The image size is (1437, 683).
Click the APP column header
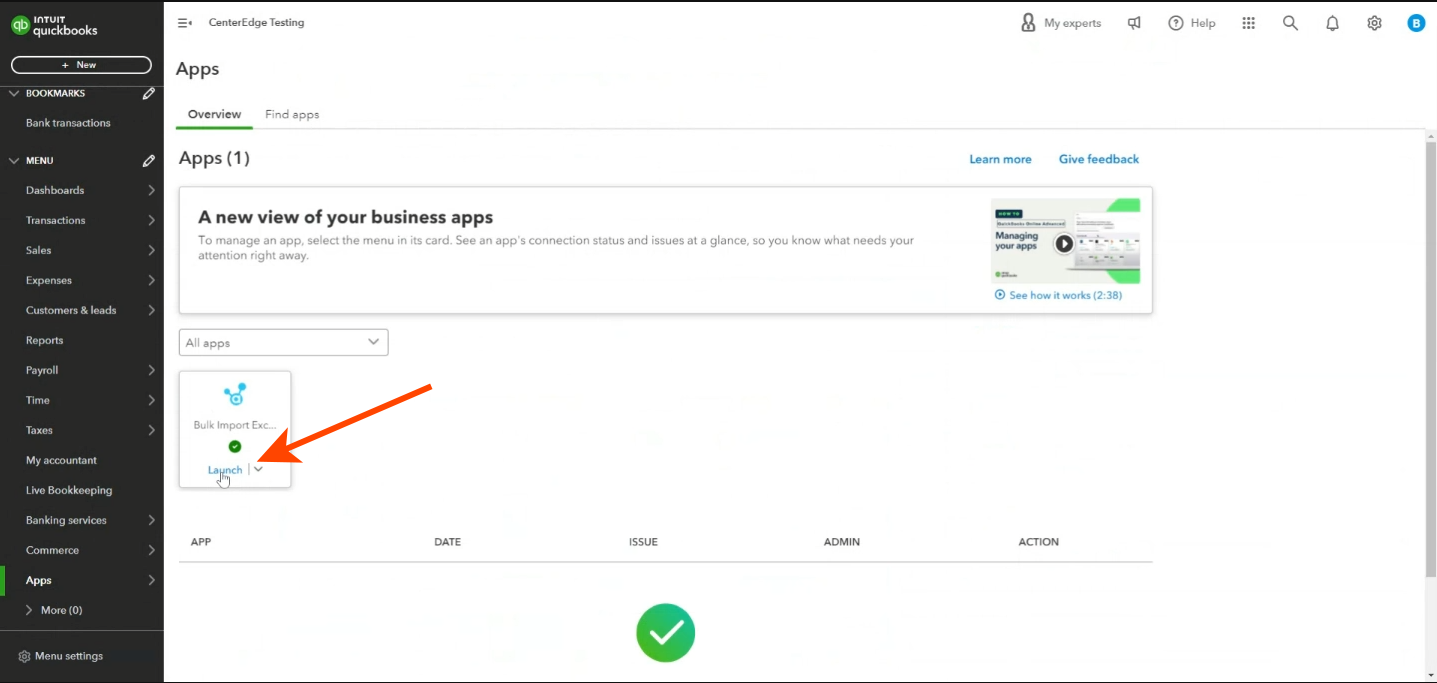pyautogui.click(x=201, y=542)
